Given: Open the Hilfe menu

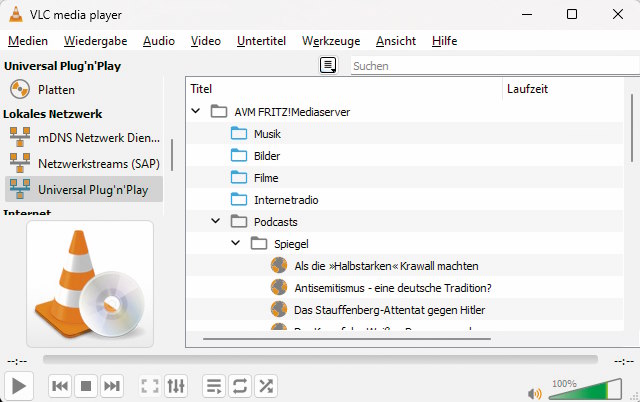Looking at the screenshot, I should point(444,41).
